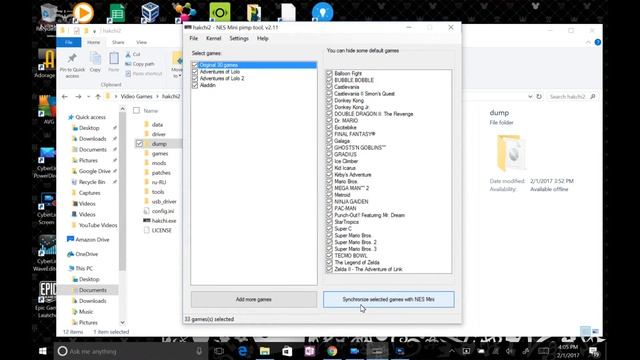Toggle the TECMO BOWL checkbox
The height and width of the screenshot is (360, 640).
329,256
